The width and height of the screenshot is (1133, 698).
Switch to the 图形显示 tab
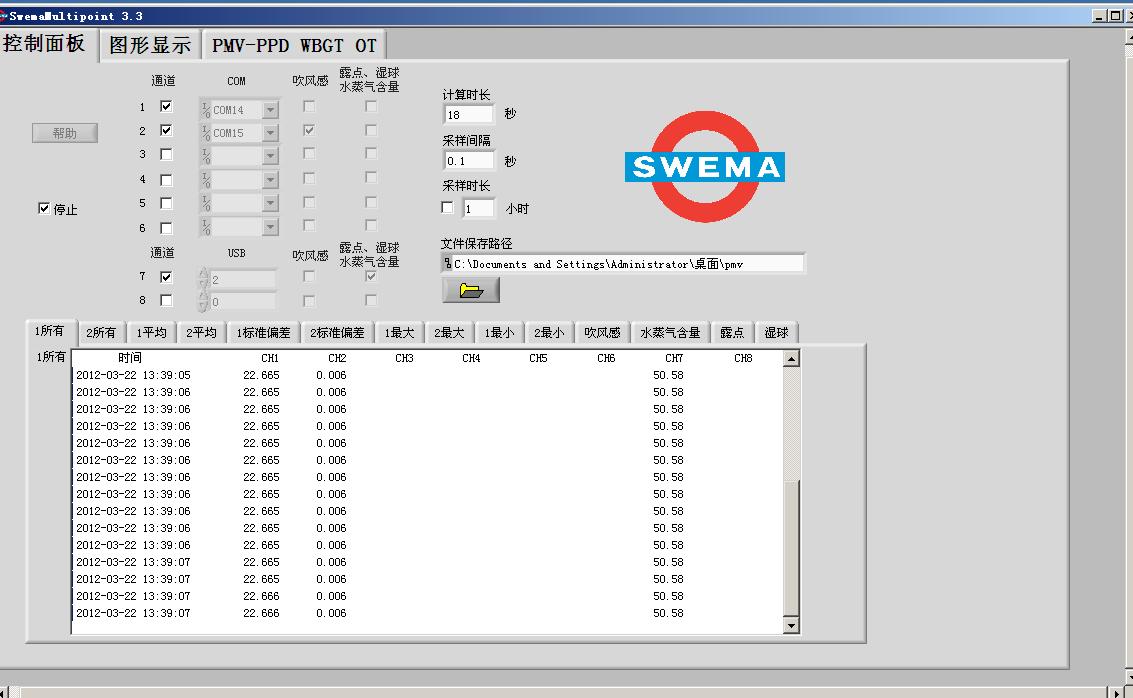150,45
